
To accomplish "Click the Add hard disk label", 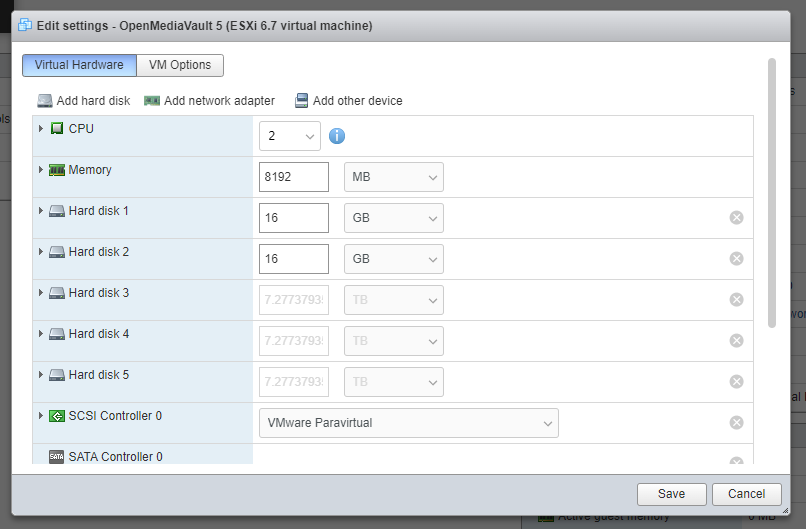I will pos(93,101).
